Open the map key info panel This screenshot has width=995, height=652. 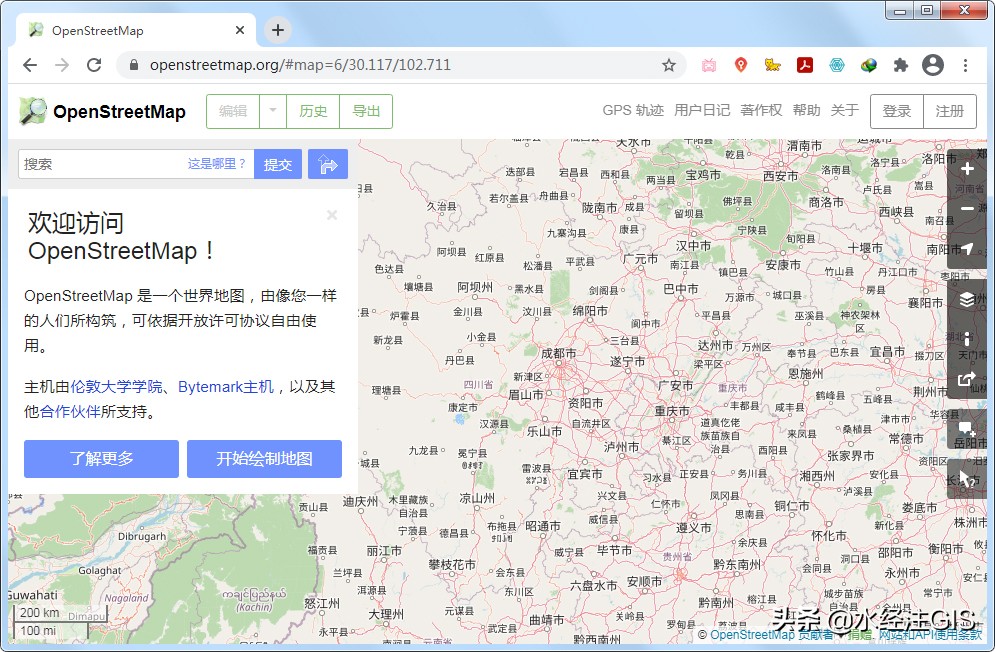tap(967, 339)
